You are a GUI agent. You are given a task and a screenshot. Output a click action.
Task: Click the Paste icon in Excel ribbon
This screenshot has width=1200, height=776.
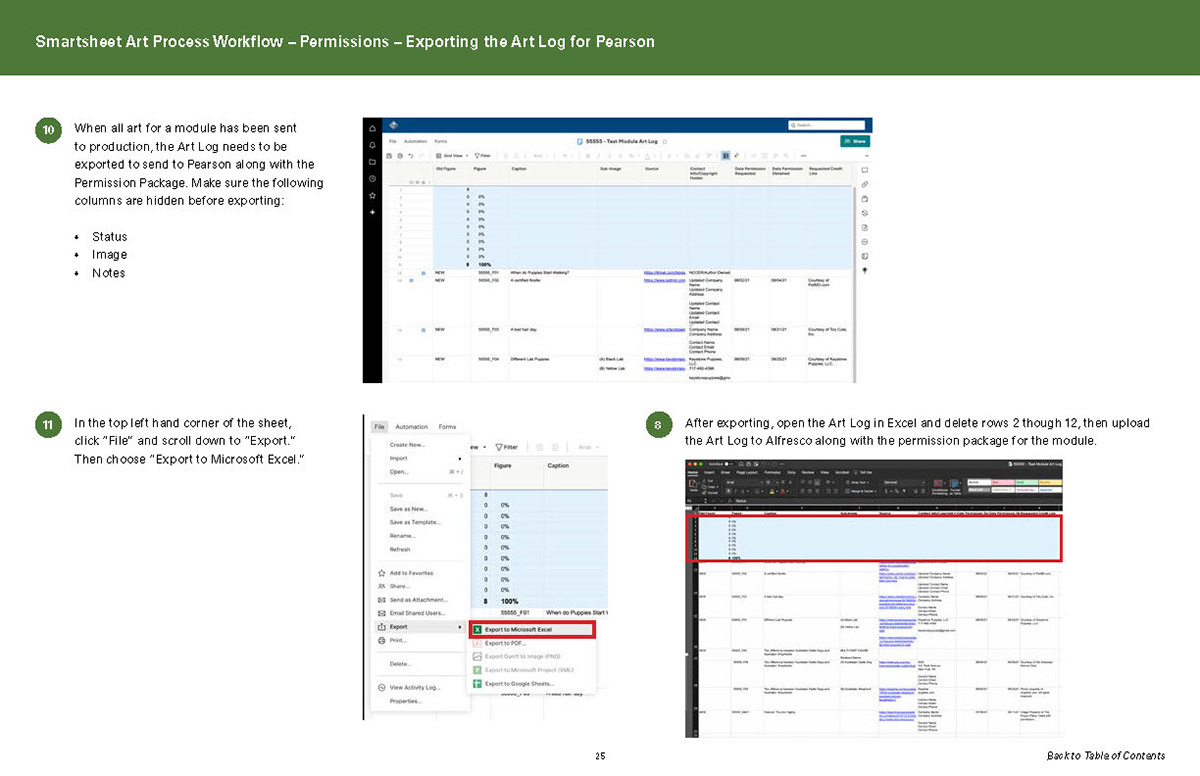click(x=692, y=486)
